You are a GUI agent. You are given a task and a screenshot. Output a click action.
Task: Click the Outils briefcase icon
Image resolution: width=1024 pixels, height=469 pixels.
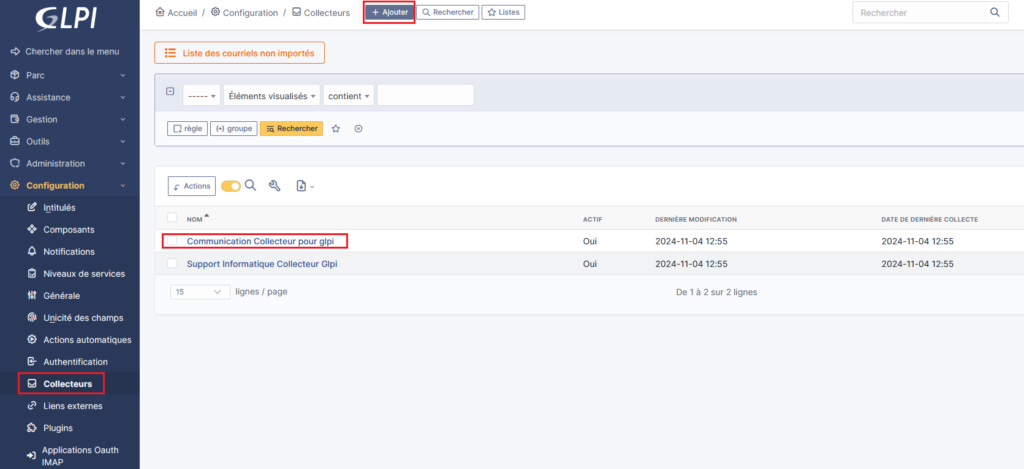(x=15, y=141)
